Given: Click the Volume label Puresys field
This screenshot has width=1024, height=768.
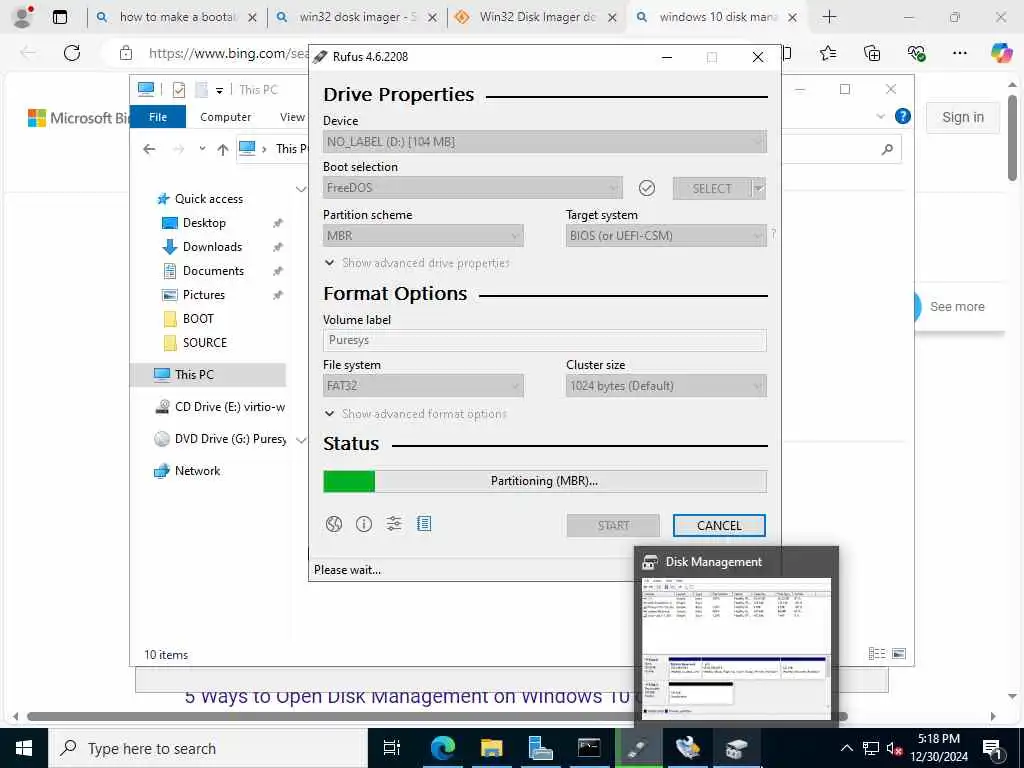Looking at the screenshot, I should coord(545,340).
